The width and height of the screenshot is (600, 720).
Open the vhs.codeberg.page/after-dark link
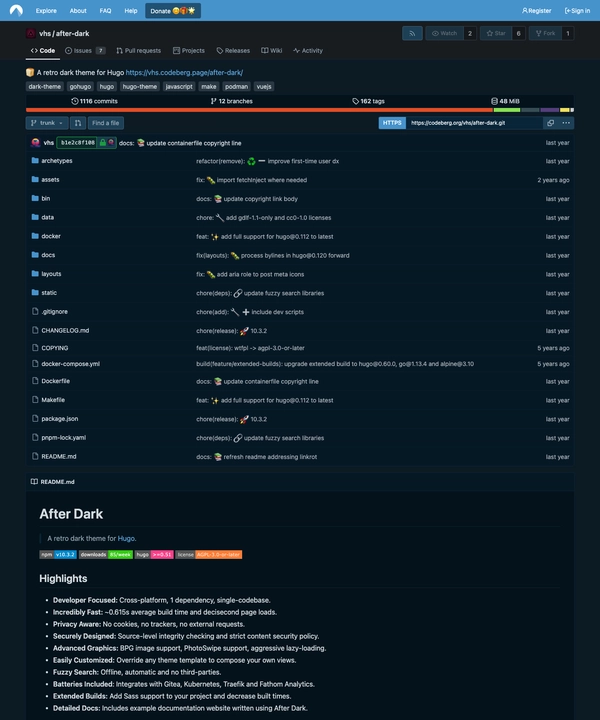[x=184, y=73]
